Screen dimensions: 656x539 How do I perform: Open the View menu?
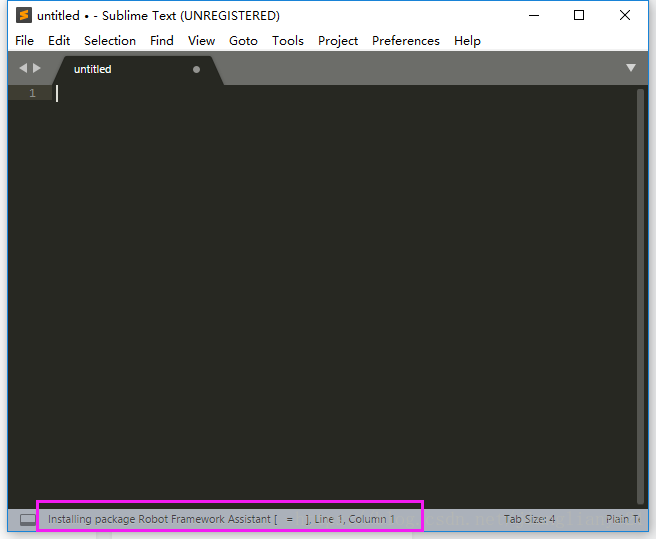(x=201, y=41)
